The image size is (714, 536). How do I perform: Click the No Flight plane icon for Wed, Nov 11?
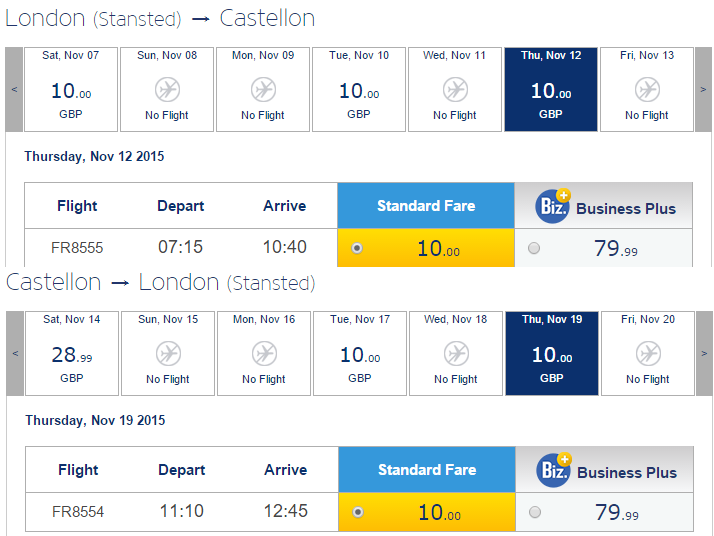[x=455, y=90]
